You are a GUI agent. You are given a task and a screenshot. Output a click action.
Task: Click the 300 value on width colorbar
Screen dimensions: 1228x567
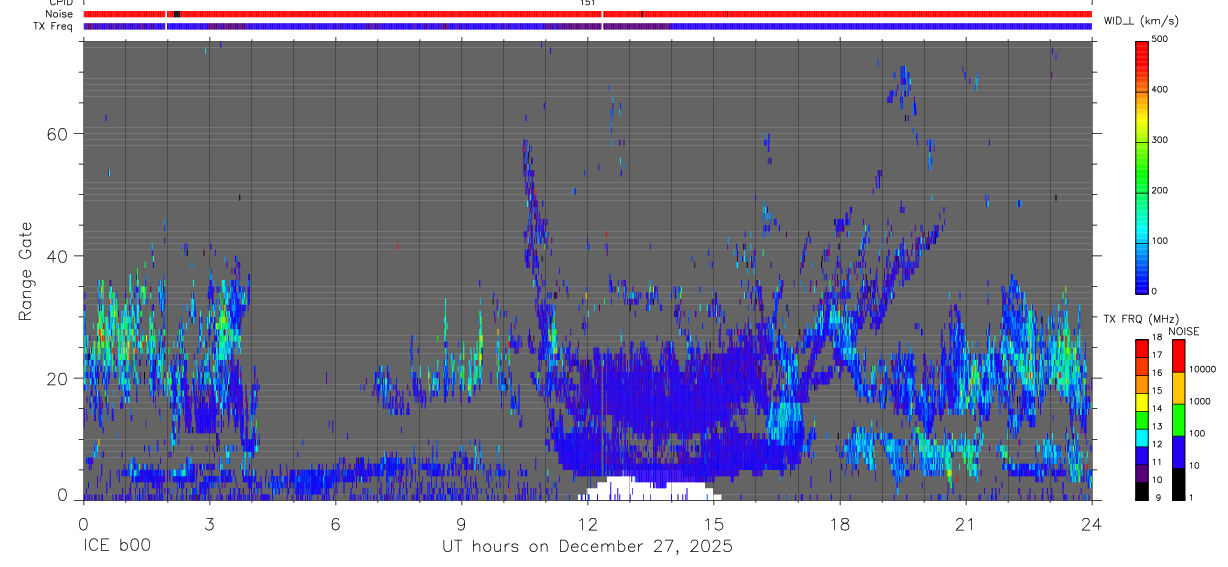coord(1160,140)
